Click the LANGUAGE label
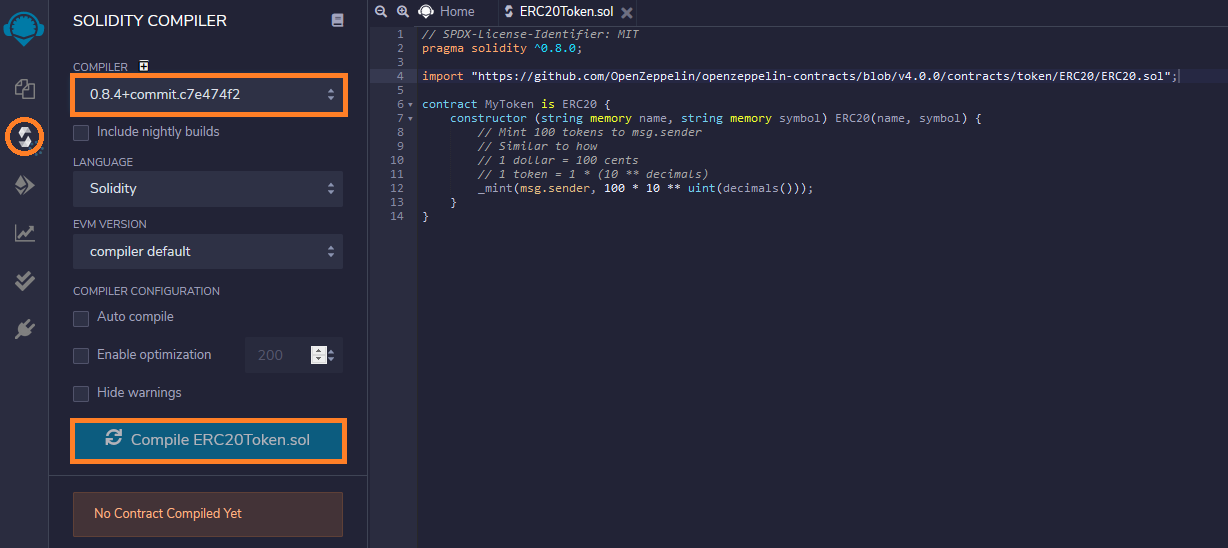Viewport: 1228px width, 548px height. pyautogui.click(x=103, y=162)
